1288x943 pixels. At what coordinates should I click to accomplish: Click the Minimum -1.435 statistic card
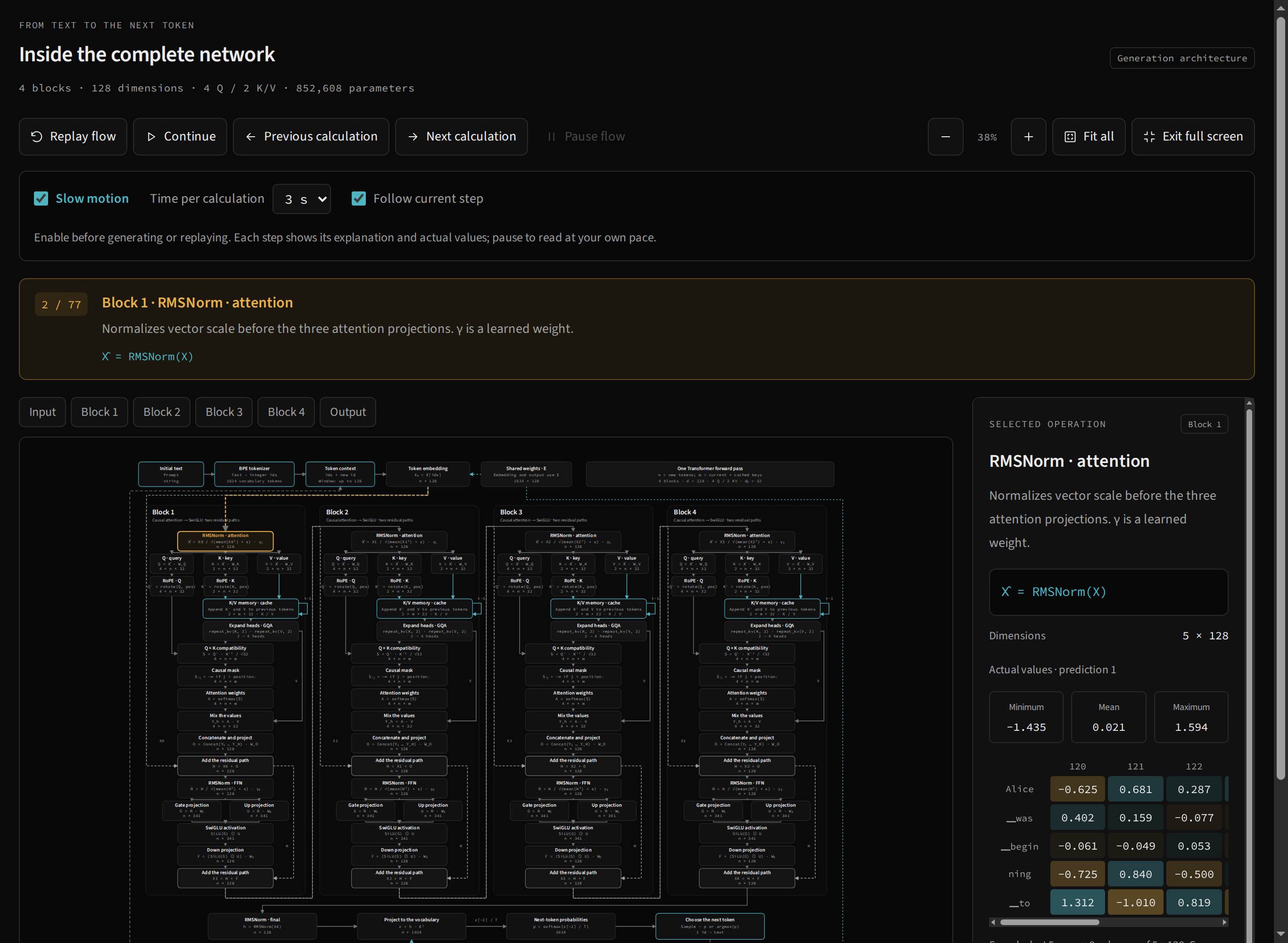(x=1026, y=717)
